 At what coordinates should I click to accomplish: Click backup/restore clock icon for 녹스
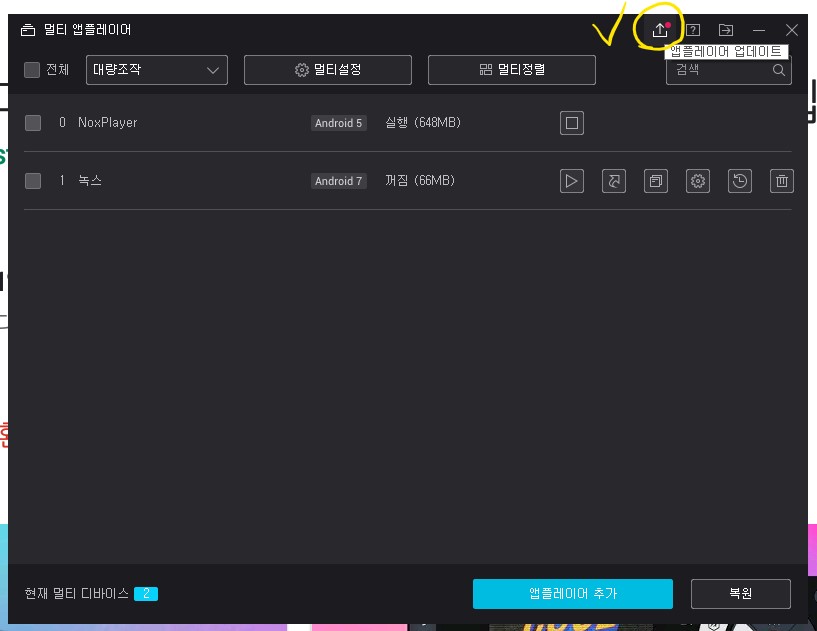pos(740,181)
